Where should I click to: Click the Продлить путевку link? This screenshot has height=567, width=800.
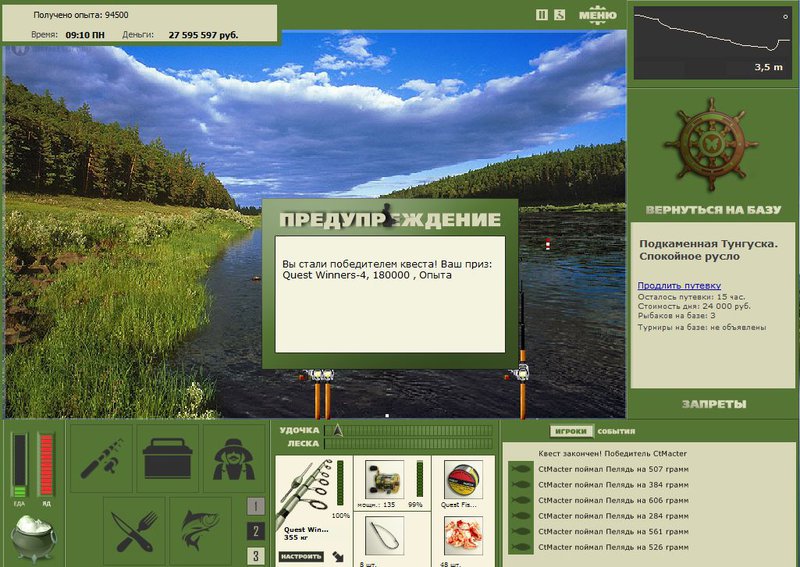tap(679, 286)
